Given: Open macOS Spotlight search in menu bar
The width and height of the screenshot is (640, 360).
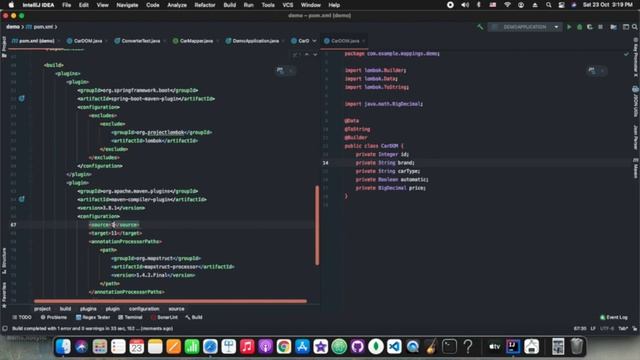Looking at the screenshot, I should [549, 5].
